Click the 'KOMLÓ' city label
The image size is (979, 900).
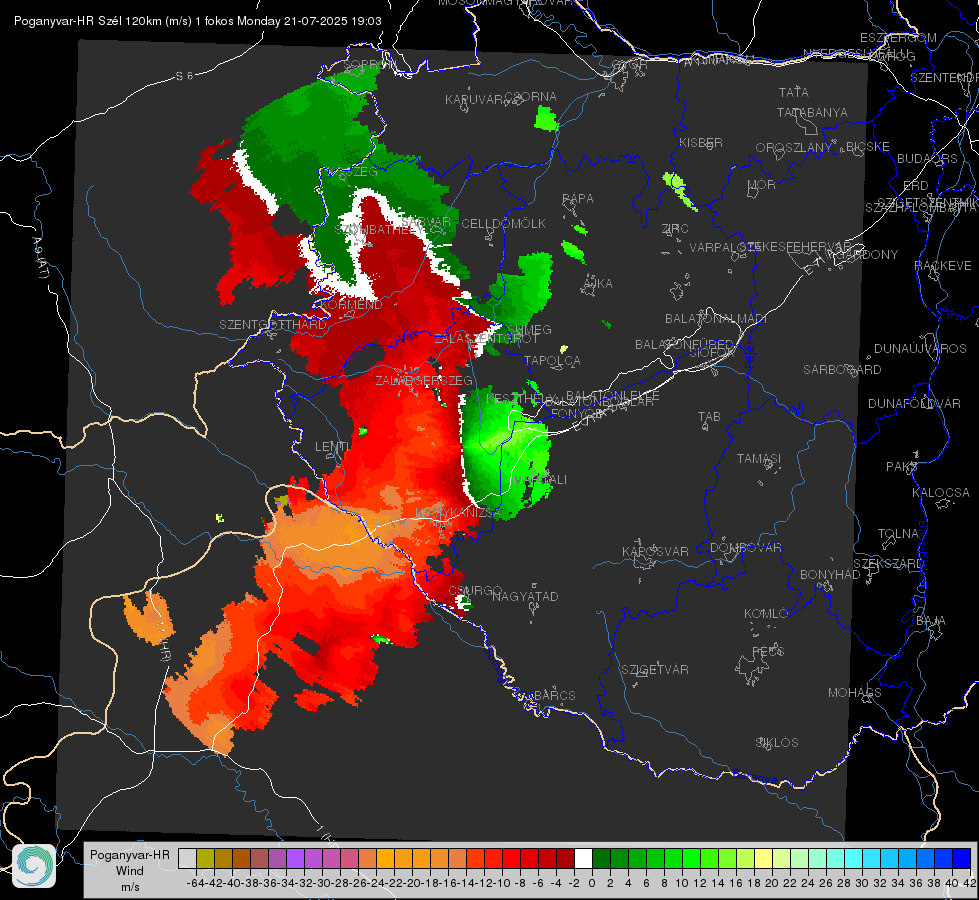point(766,613)
